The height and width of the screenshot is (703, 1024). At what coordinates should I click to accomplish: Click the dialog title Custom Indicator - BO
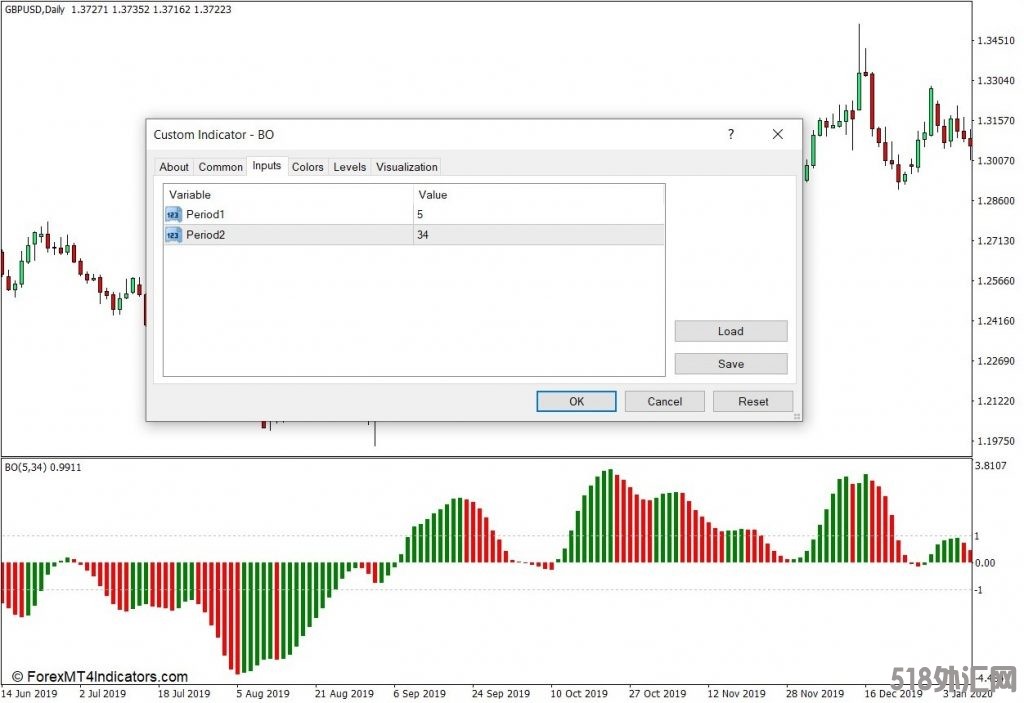coord(214,135)
